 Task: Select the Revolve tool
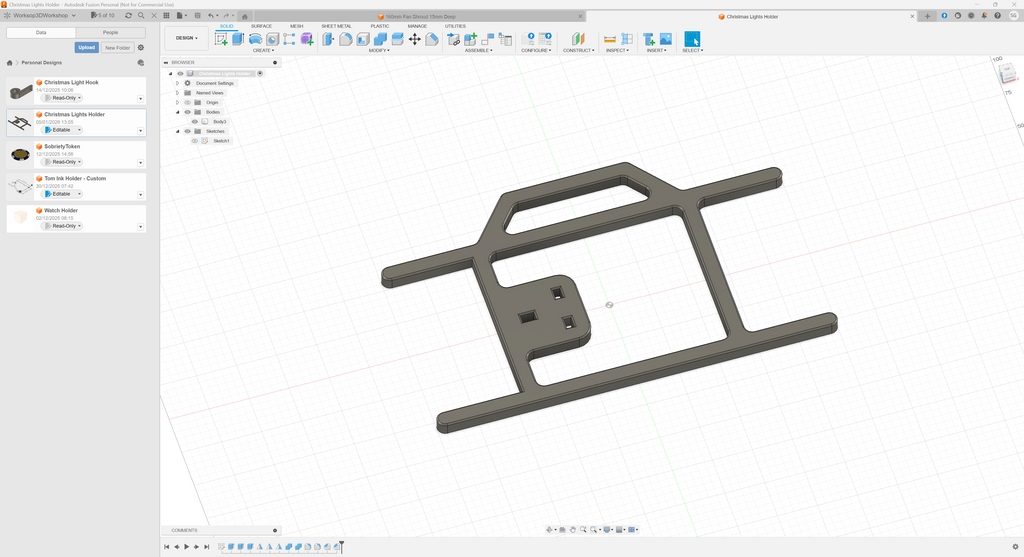(x=255, y=39)
